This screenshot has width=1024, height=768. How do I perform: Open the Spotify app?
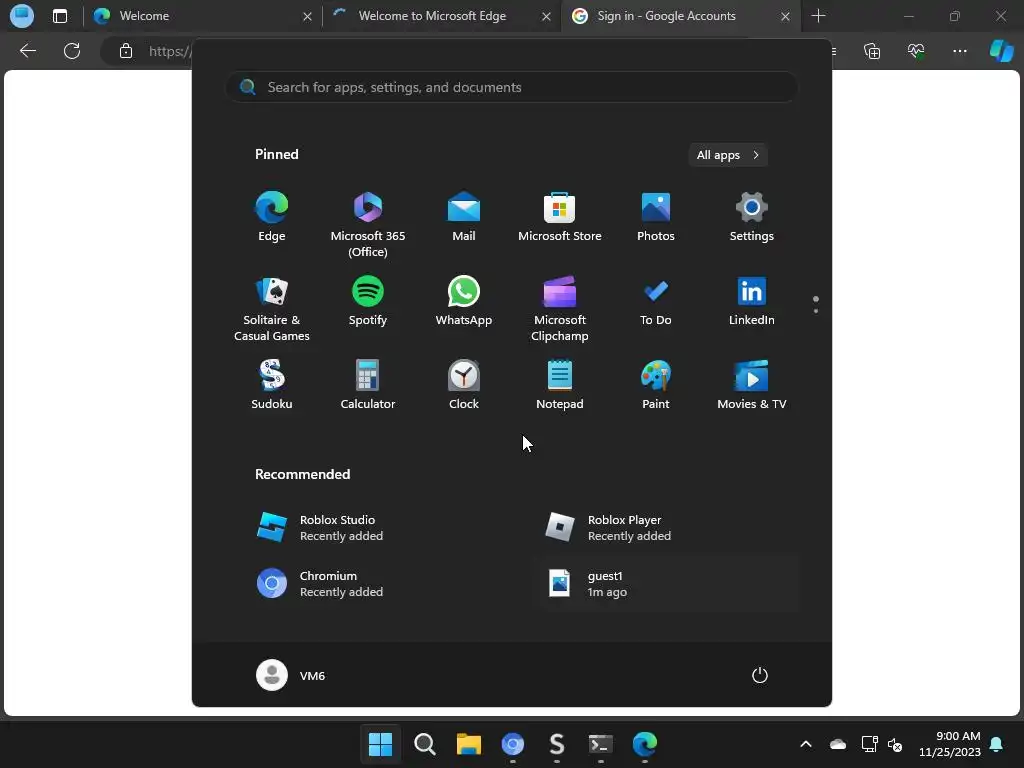tap(368, 301)
